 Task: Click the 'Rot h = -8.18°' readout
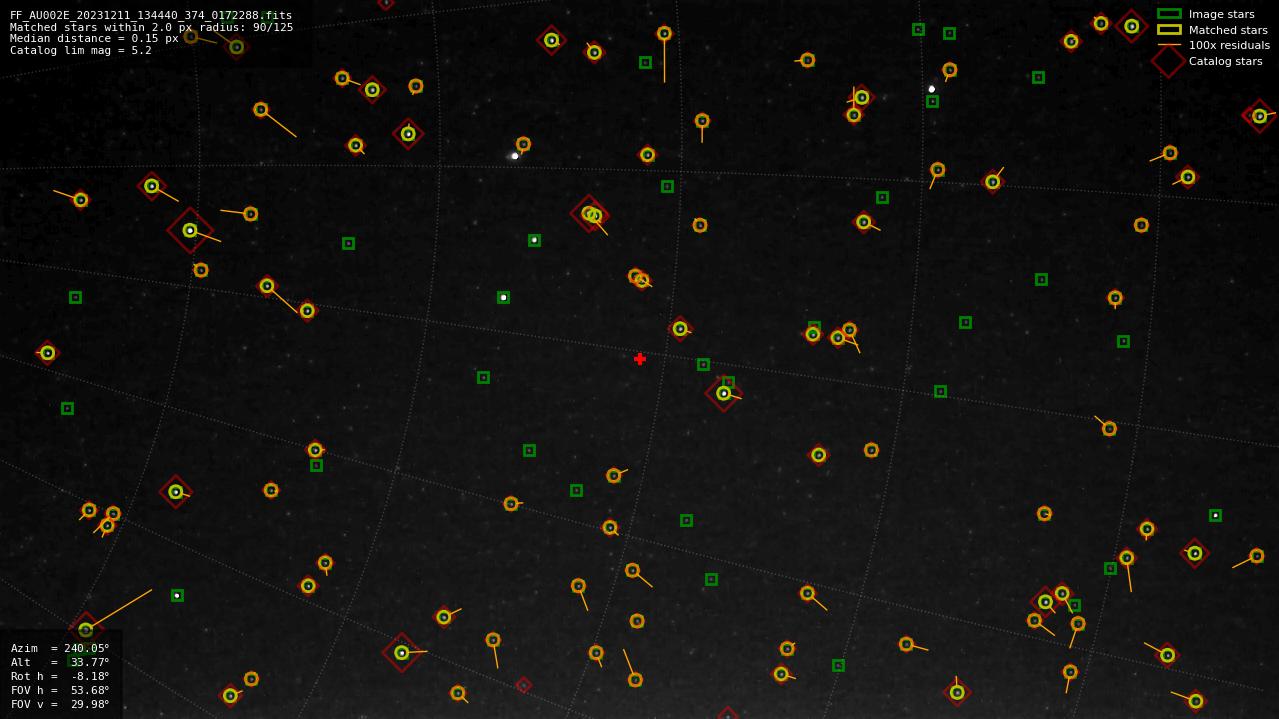[60, 676]
